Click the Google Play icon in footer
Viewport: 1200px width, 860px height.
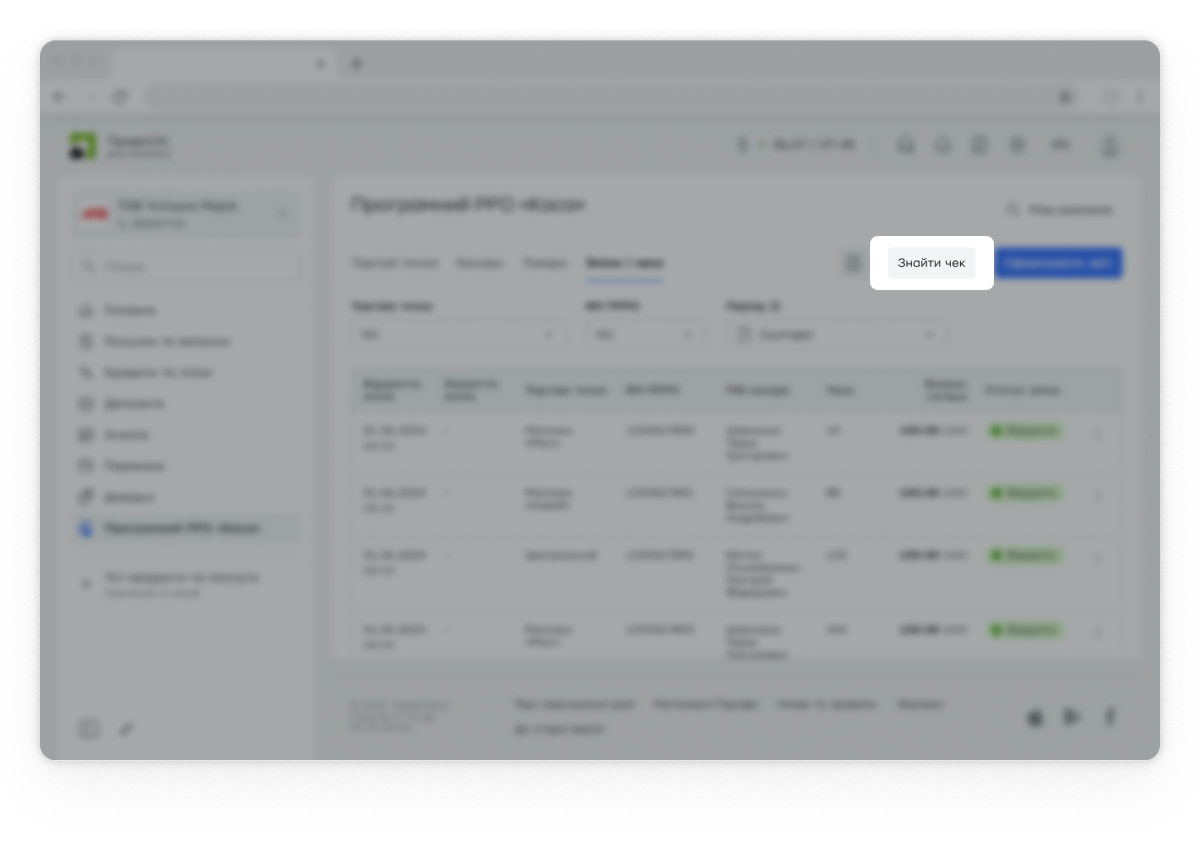1072,717
